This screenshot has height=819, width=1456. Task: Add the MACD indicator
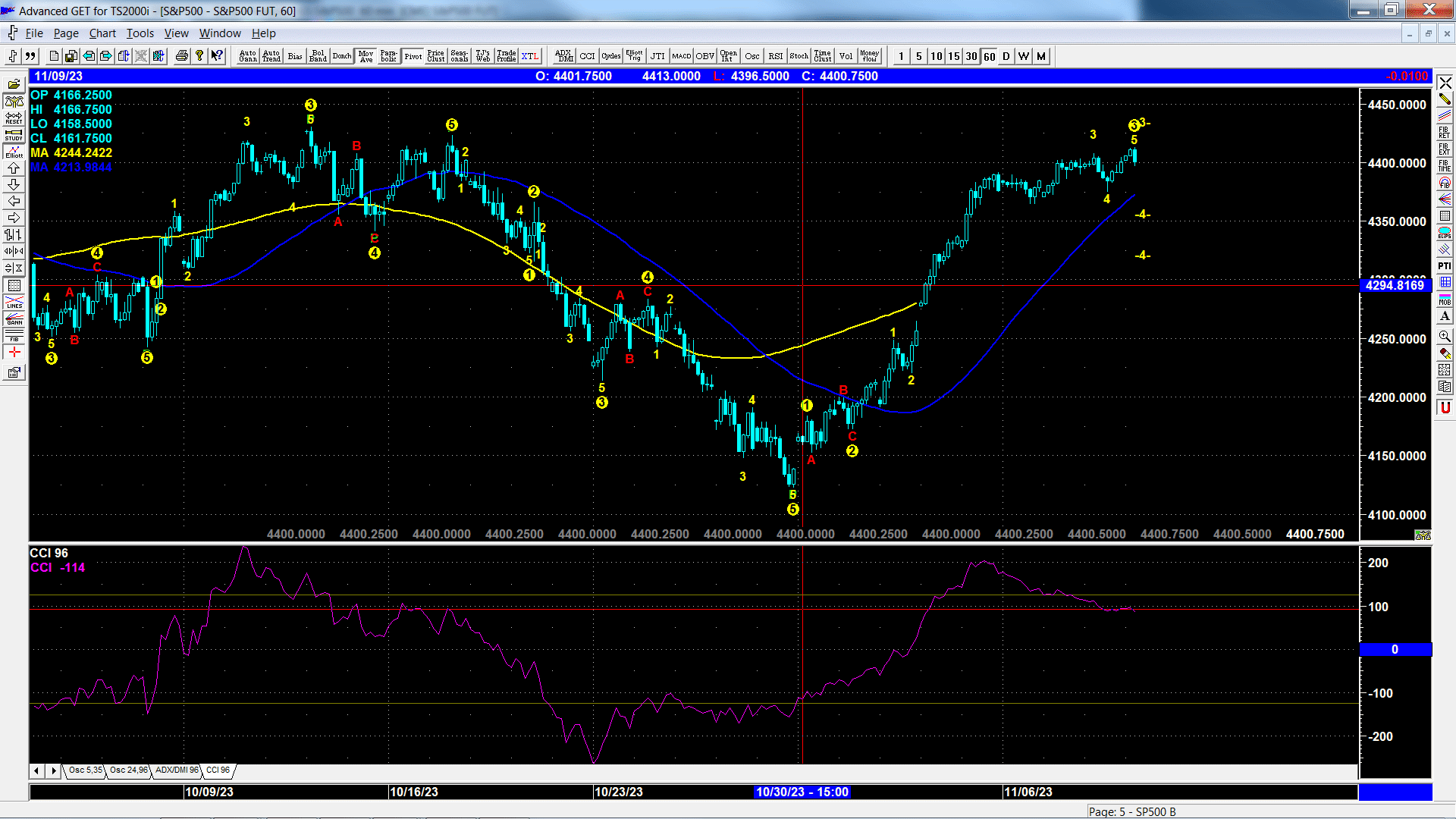pos(681,56)
